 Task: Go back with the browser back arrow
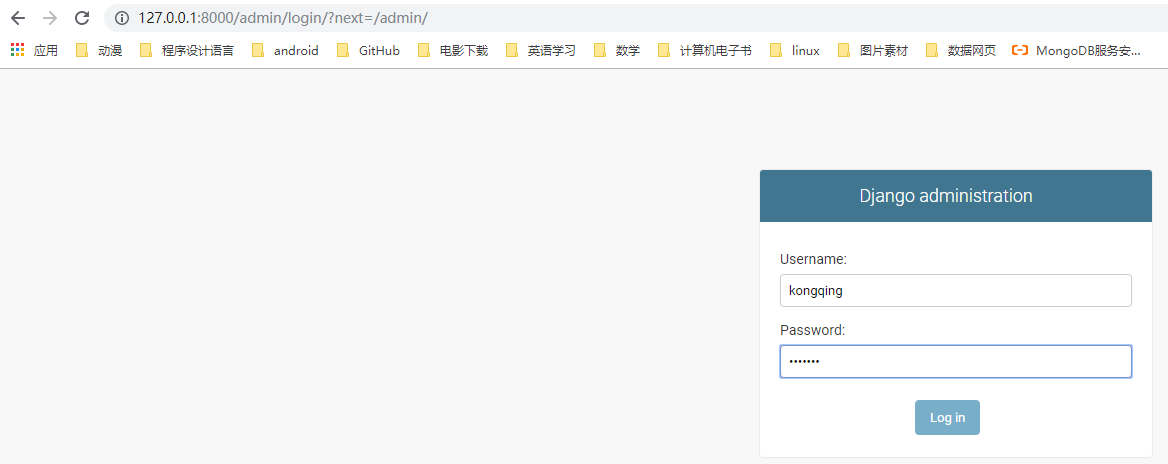tap(18, 18)
